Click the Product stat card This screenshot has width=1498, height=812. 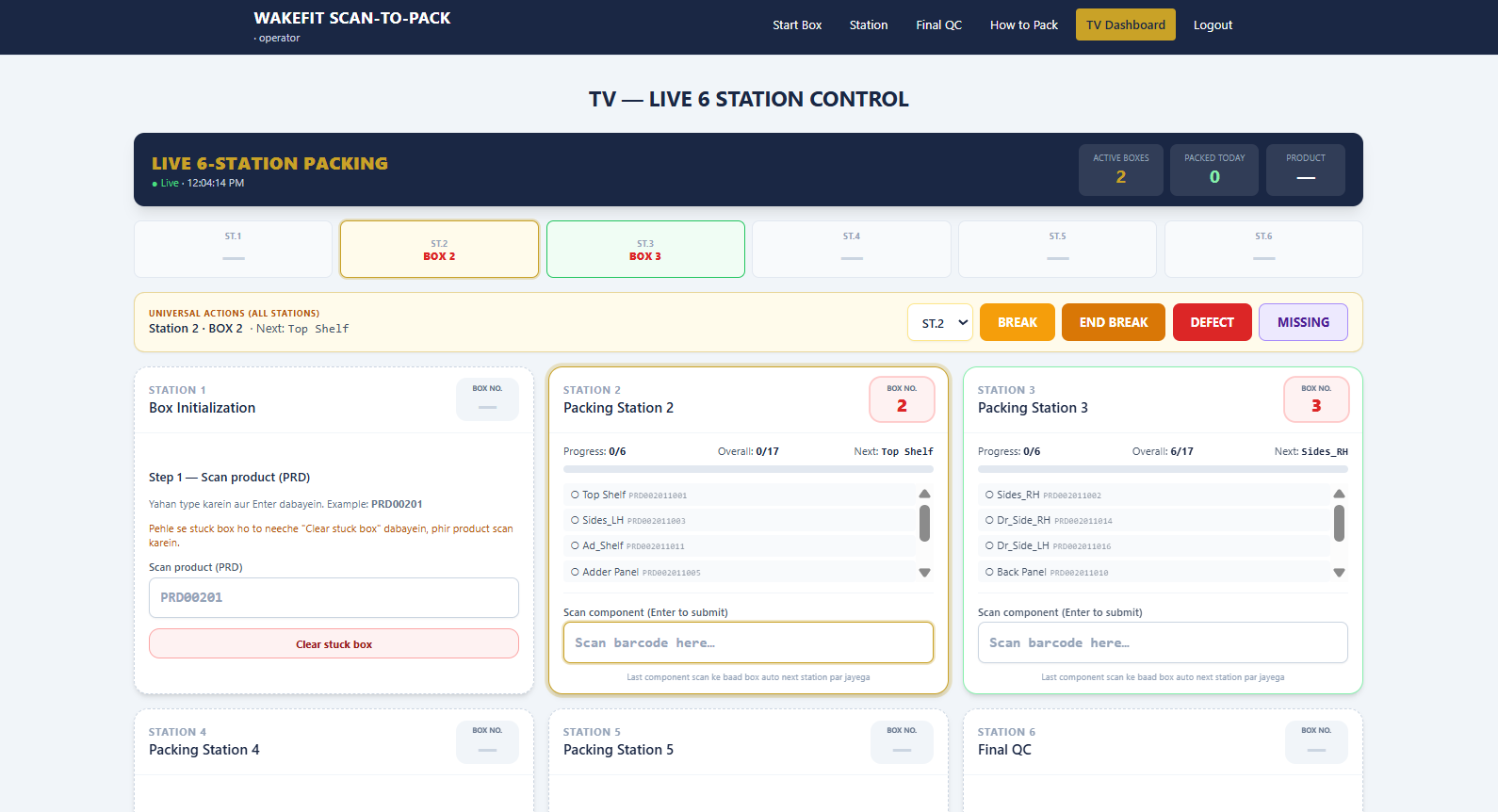pyautogui.click(x=1306, y=170)
